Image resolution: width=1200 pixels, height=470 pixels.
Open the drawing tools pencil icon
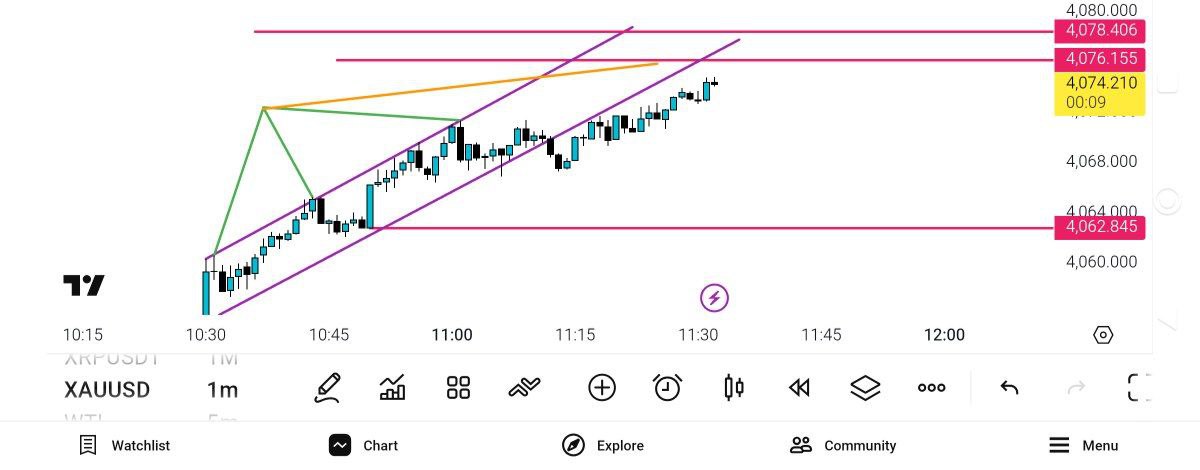[x=327, y=387]
